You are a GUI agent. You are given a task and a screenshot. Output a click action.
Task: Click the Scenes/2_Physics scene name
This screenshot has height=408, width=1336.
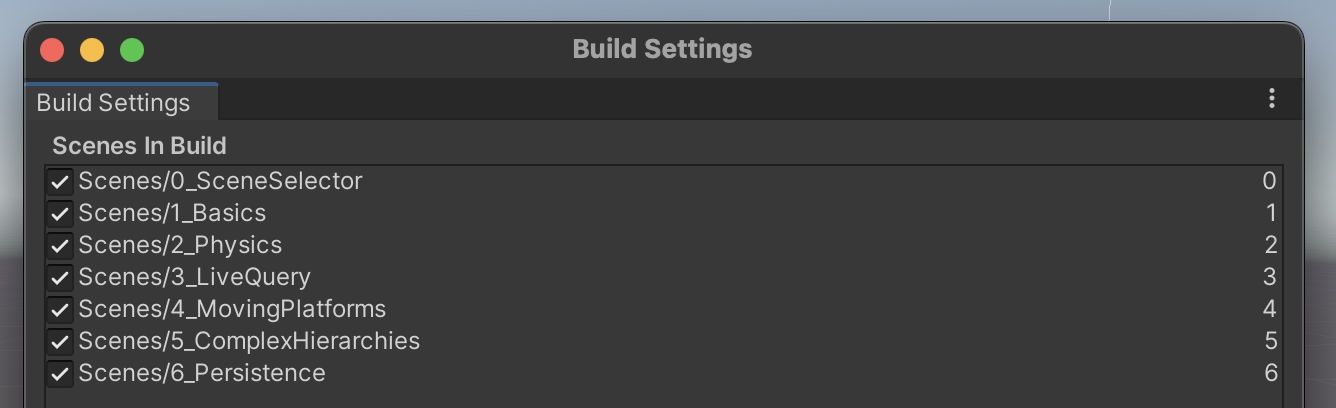180,245
